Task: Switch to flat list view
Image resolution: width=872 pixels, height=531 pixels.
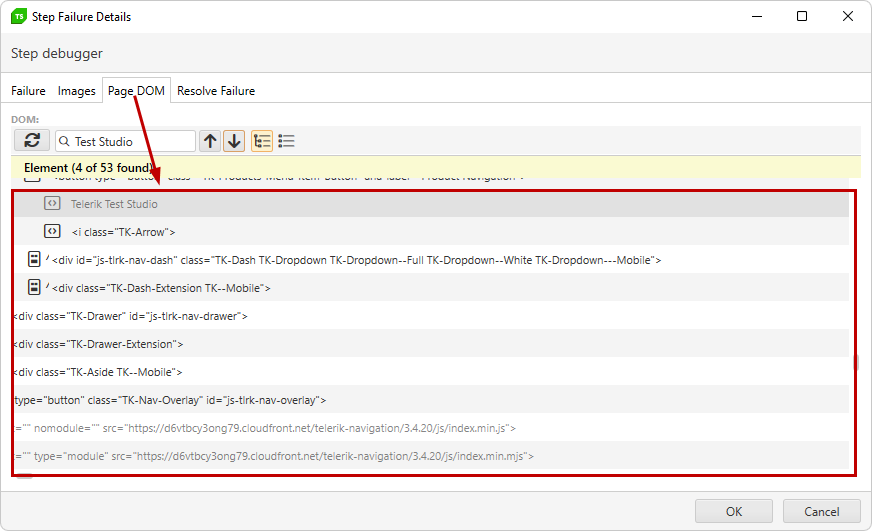Action: [286, 141]
